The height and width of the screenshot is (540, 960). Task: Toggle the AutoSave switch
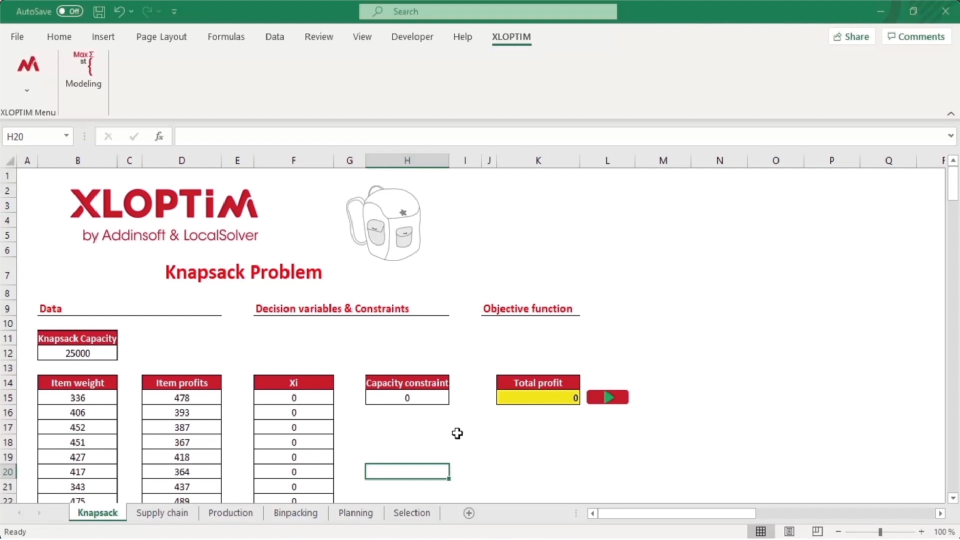(70, 11)
